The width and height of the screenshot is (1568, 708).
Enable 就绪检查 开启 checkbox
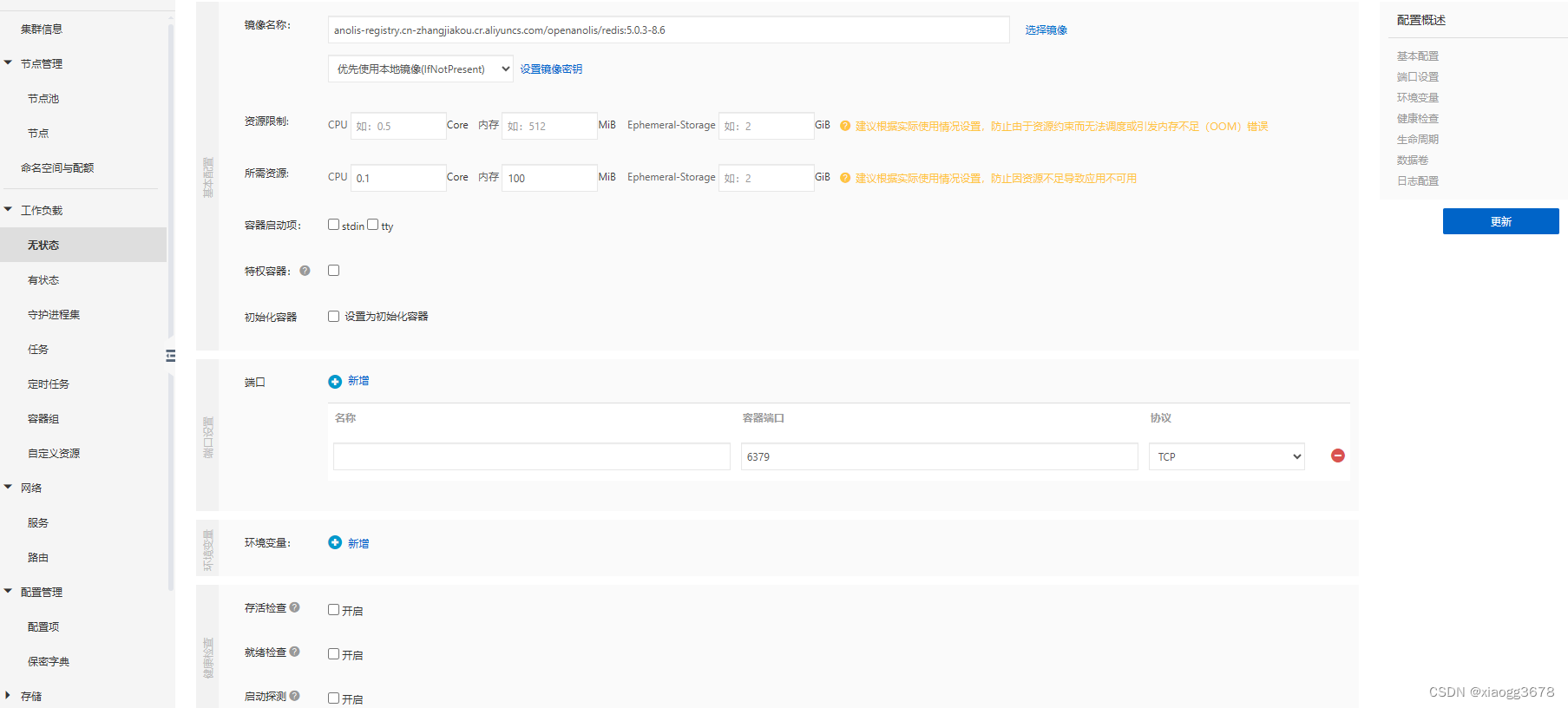tap(333, 653)
